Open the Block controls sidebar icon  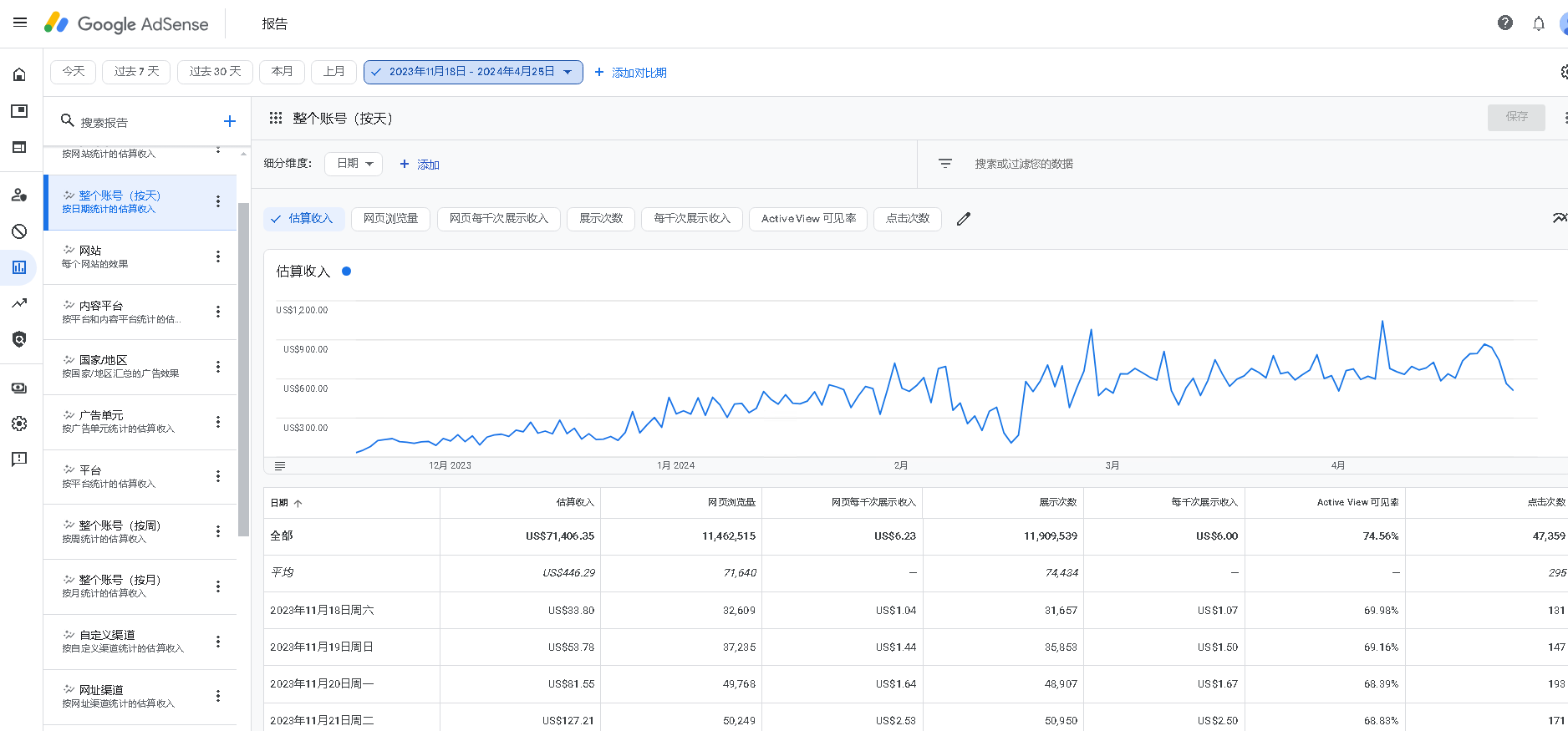point(19,231)
